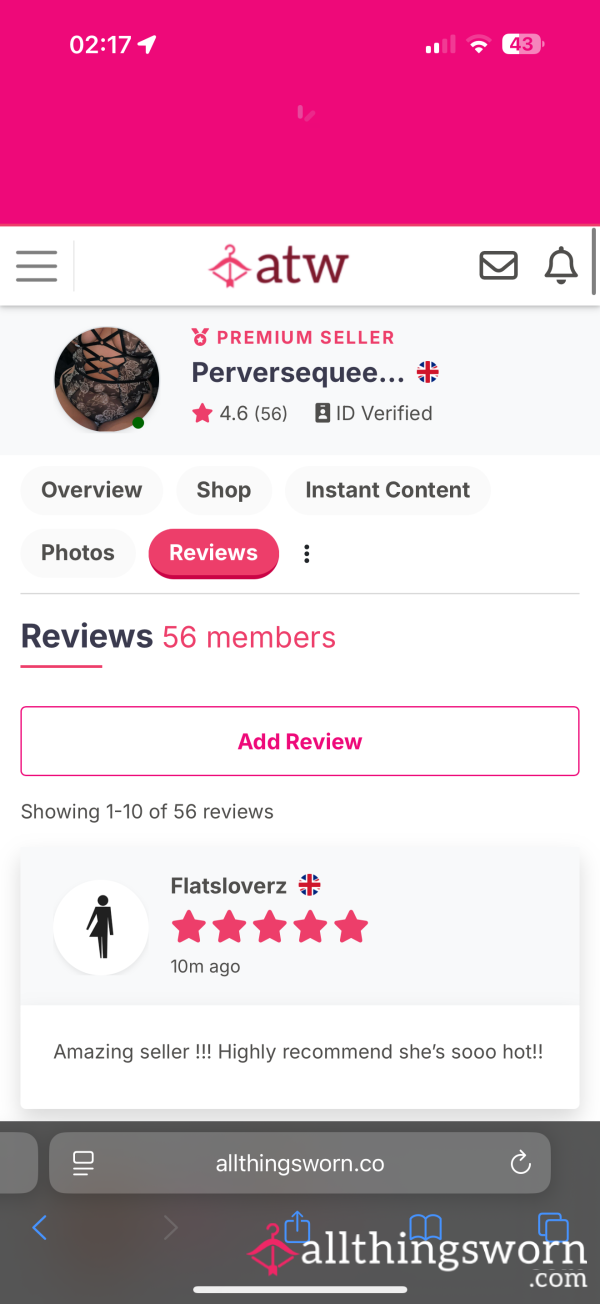600x1304 pixels.
Task: Expand the three-dot more tabs menu
Action: click(x=307, y=554)
